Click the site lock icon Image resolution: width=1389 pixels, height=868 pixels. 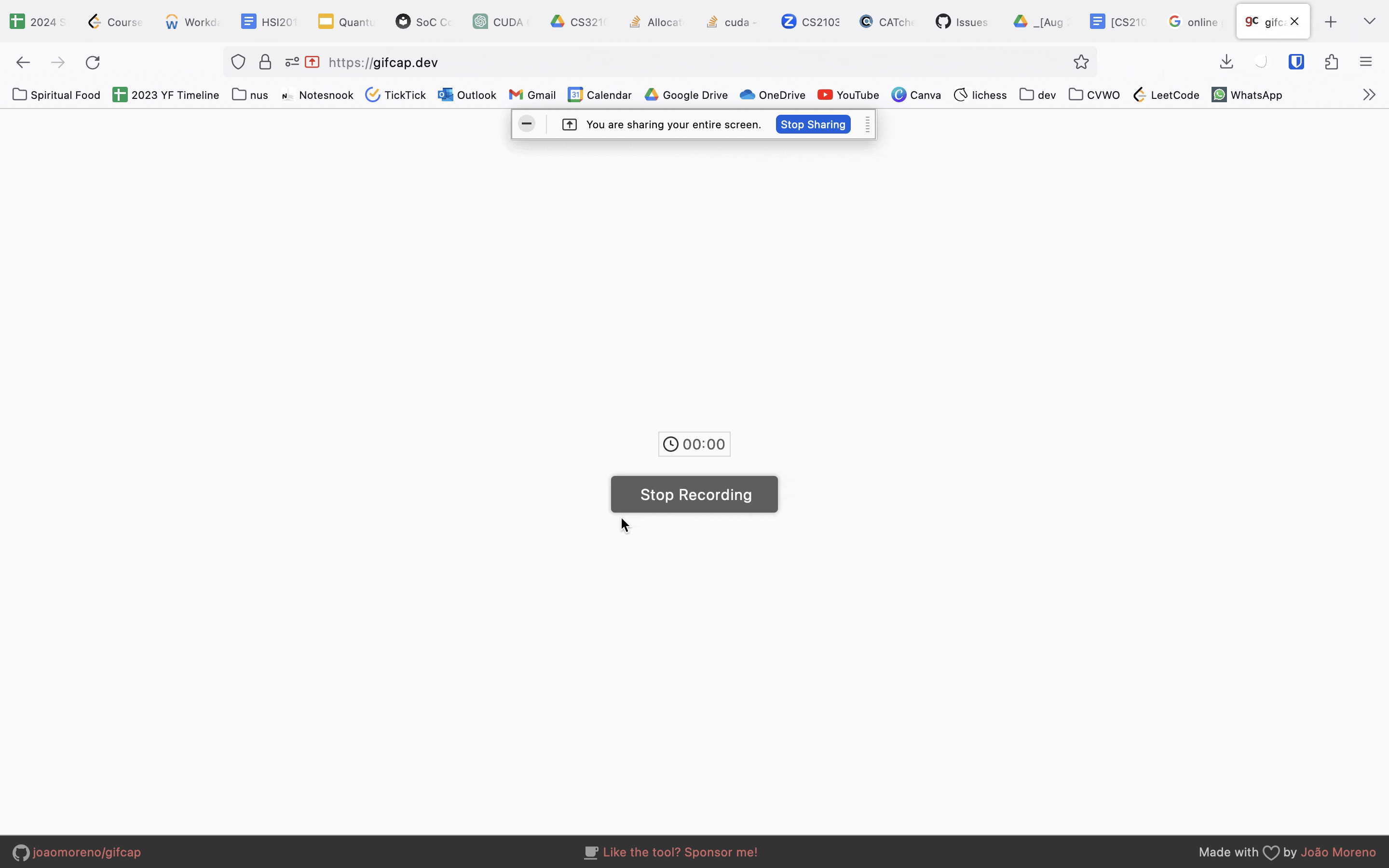(x=265, y=62)
